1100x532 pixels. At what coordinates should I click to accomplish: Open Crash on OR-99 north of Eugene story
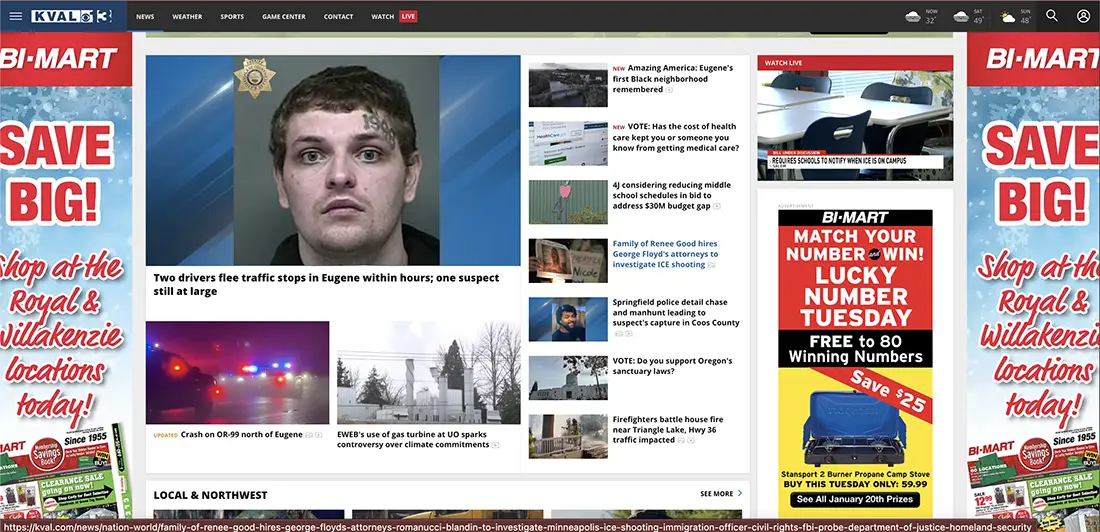click(241, 434)
